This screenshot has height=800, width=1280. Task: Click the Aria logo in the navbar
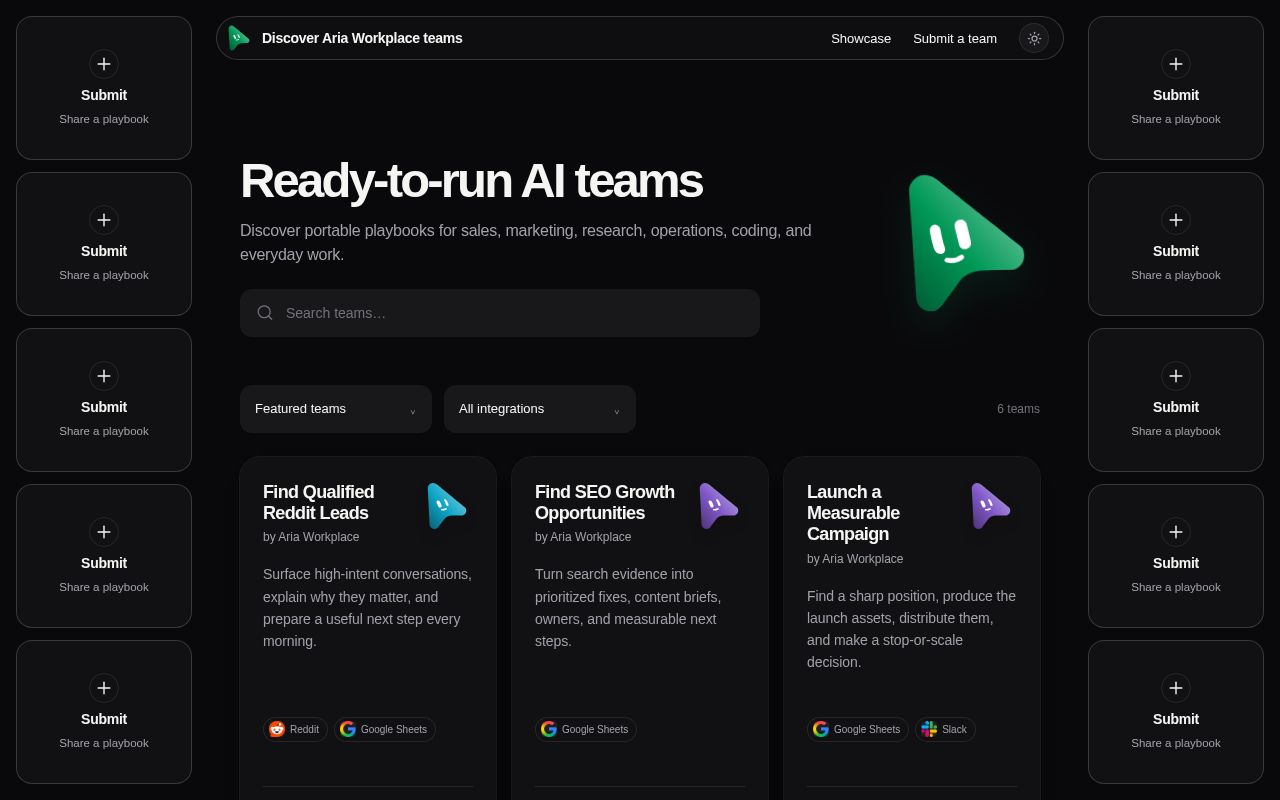pos(239,38)
